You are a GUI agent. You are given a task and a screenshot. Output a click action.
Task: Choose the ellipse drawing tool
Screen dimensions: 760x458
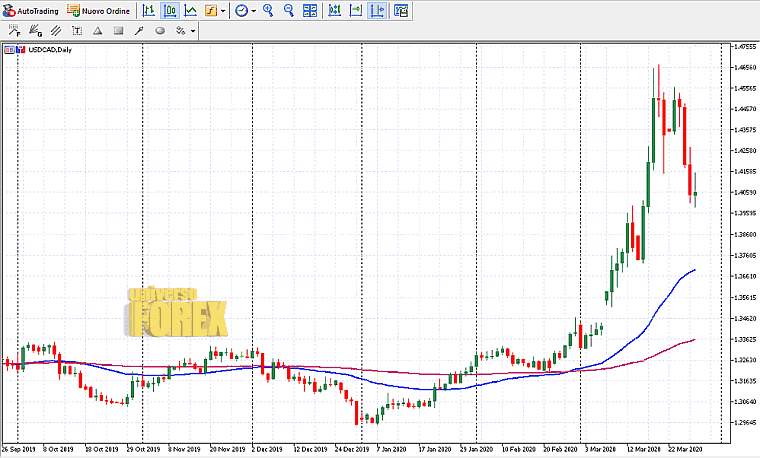(159, 31)
